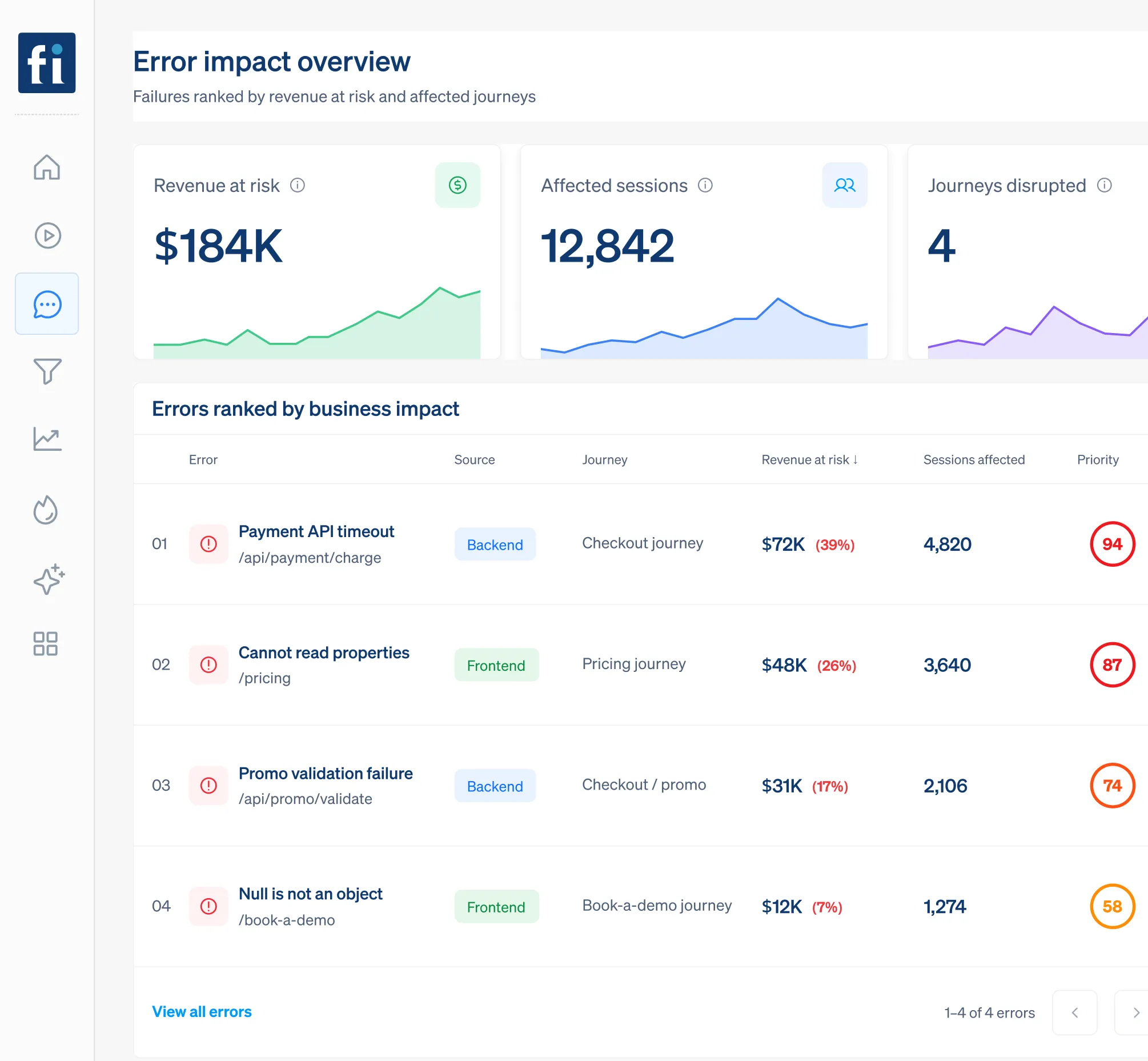Click the Sessions affected column header
Viewport: 1148px width, 1061px height.
973,459
